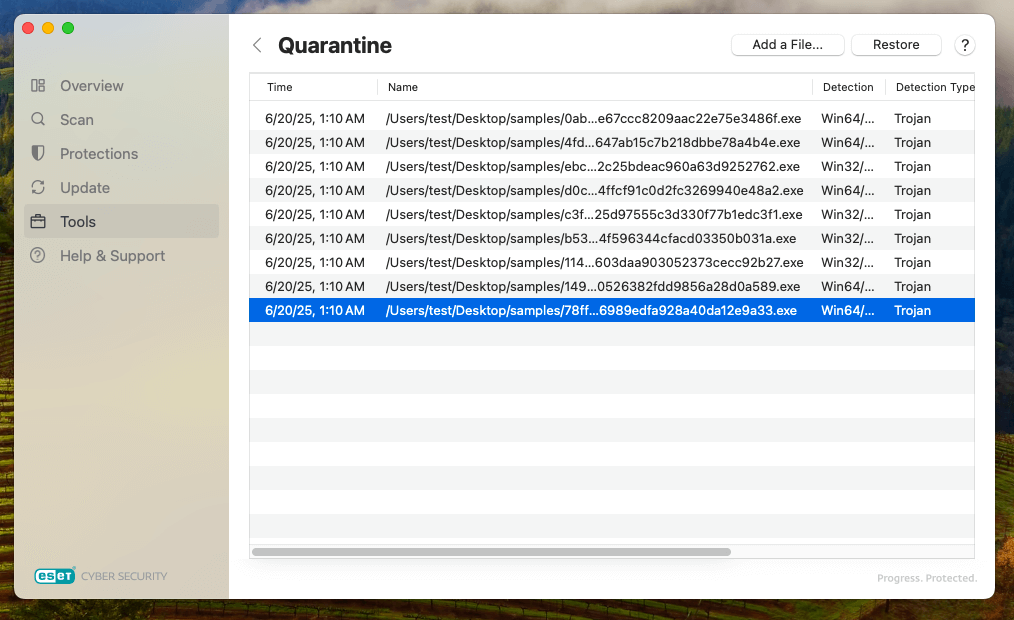Viewport: 1014px width, 620px height.
Task: Select the row with file ebc...2c25bdeac960a63d9252762.exe
Action: [x=612, y=166]
